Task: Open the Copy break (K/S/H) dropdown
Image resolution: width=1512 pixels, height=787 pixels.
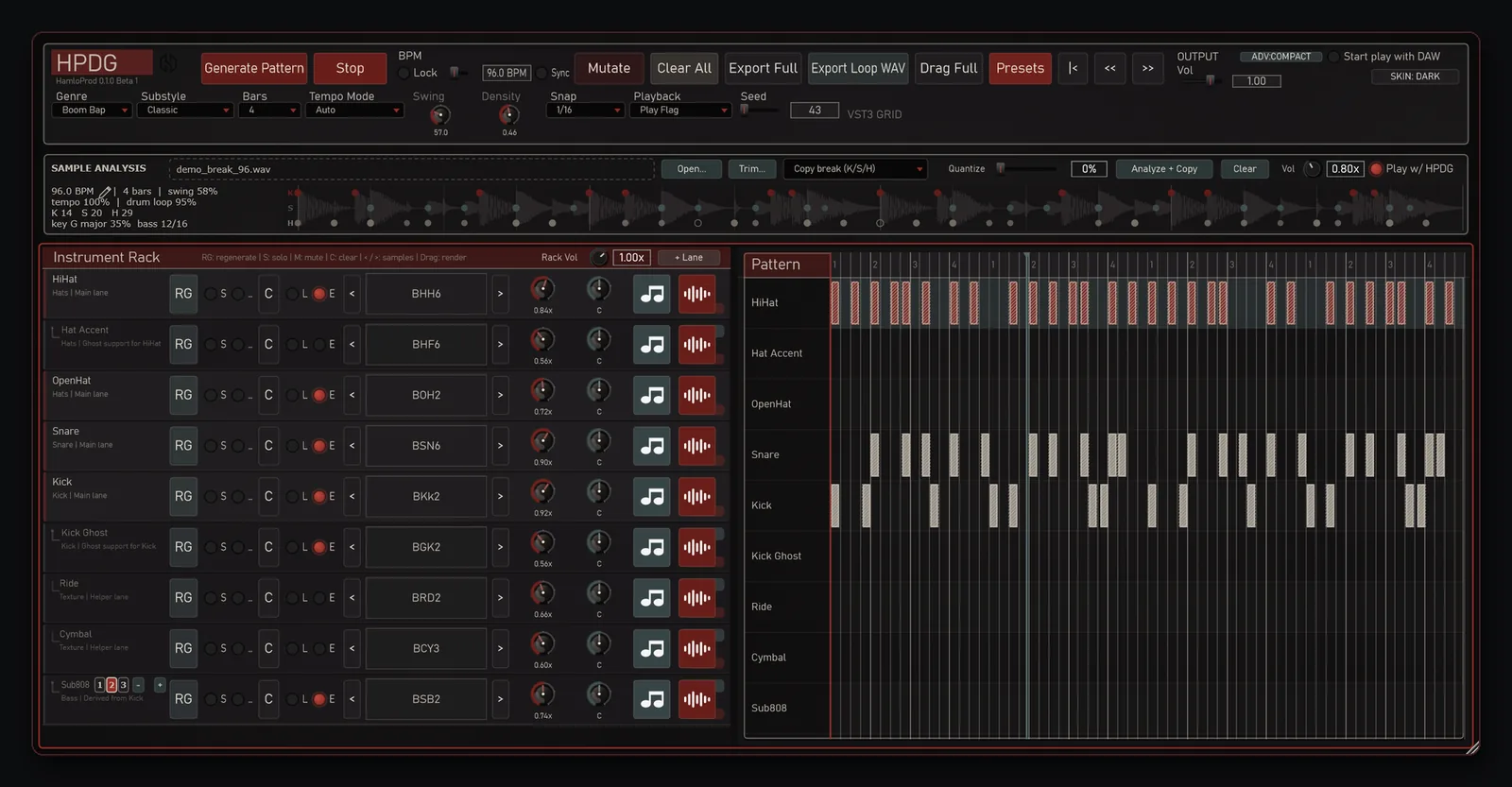Action: pyautogui.click(x=855, y=169)
